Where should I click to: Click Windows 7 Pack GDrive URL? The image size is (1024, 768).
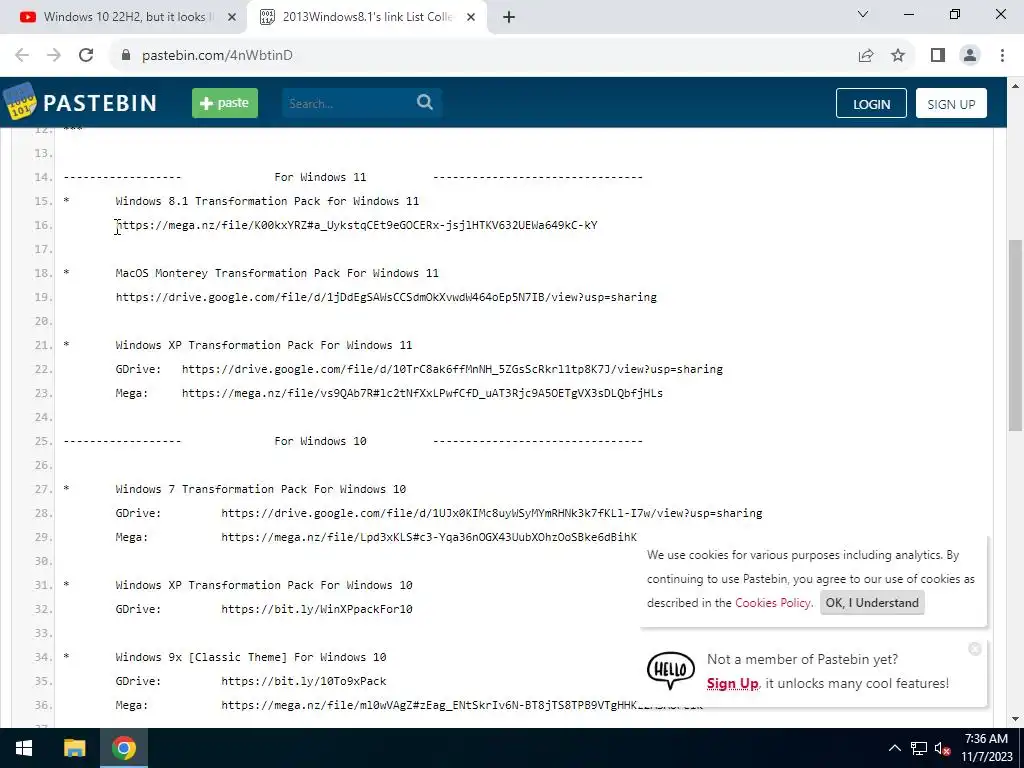click(x=492, y=513)
